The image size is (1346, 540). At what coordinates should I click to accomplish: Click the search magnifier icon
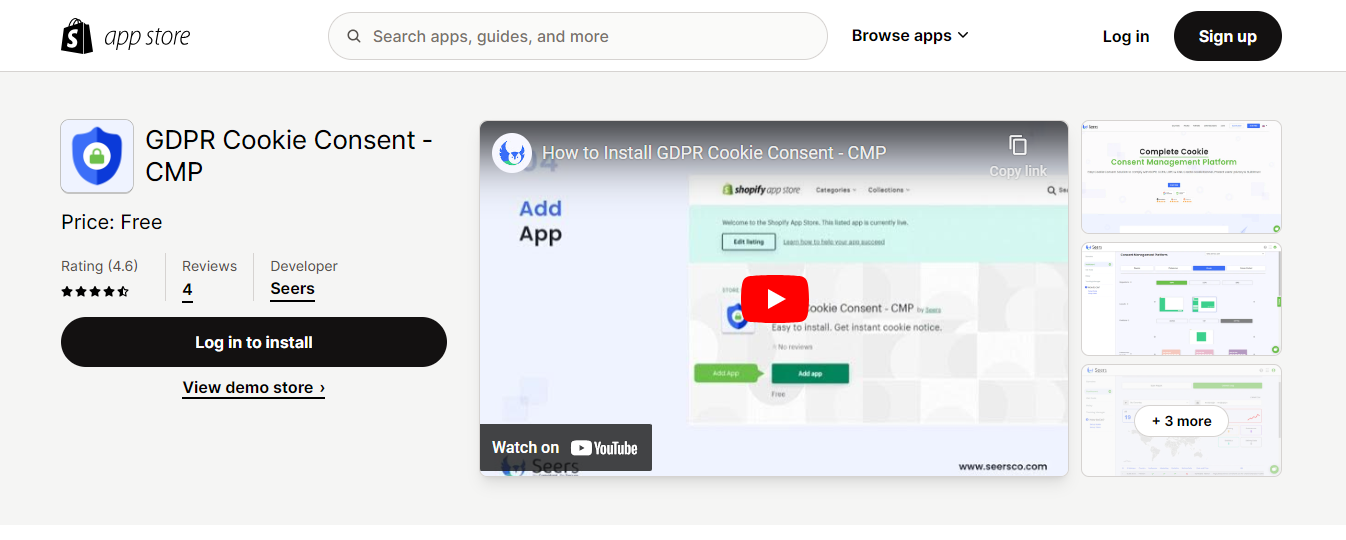click(354, 36)
